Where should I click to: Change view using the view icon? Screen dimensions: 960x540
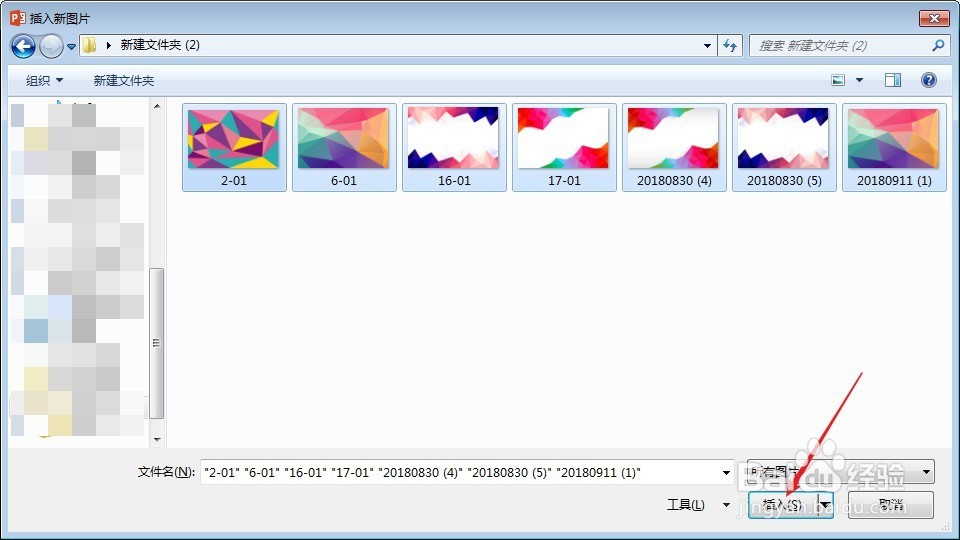(x=838, y=80)
